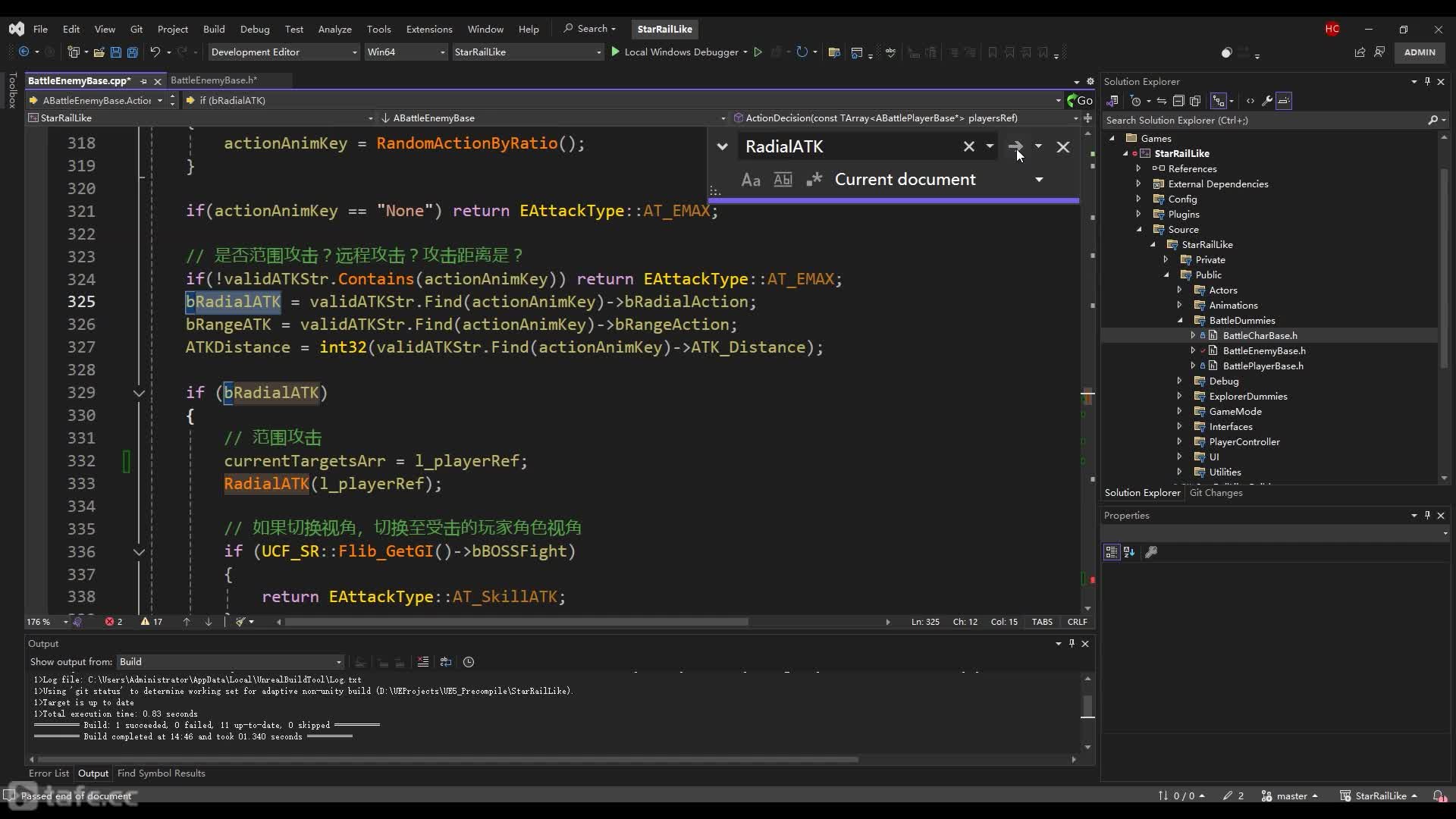
Task: Click the Search box in title bar
Action: pos(590,29)
